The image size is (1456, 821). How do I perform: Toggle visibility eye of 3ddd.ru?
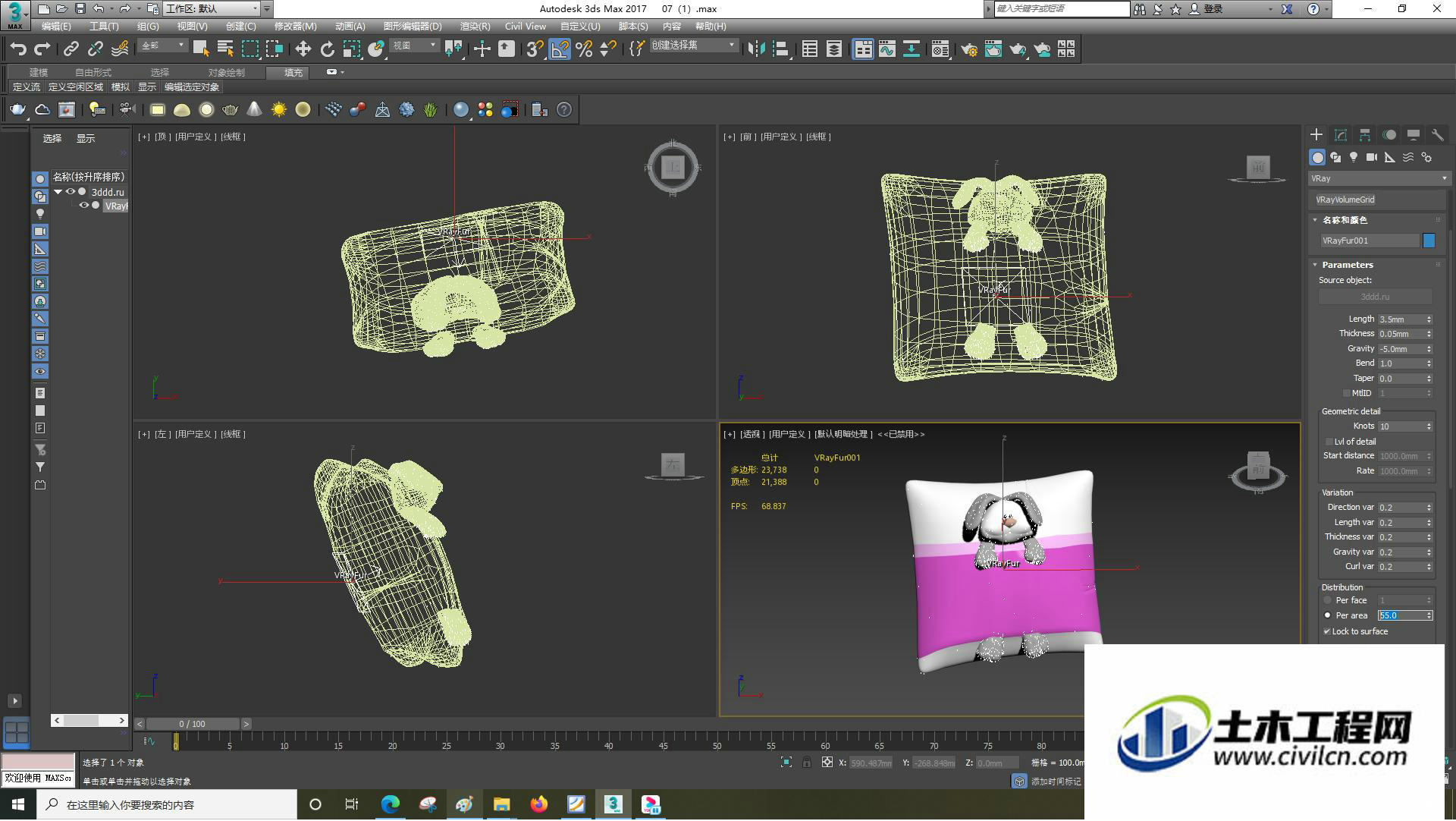pos(71,192)
